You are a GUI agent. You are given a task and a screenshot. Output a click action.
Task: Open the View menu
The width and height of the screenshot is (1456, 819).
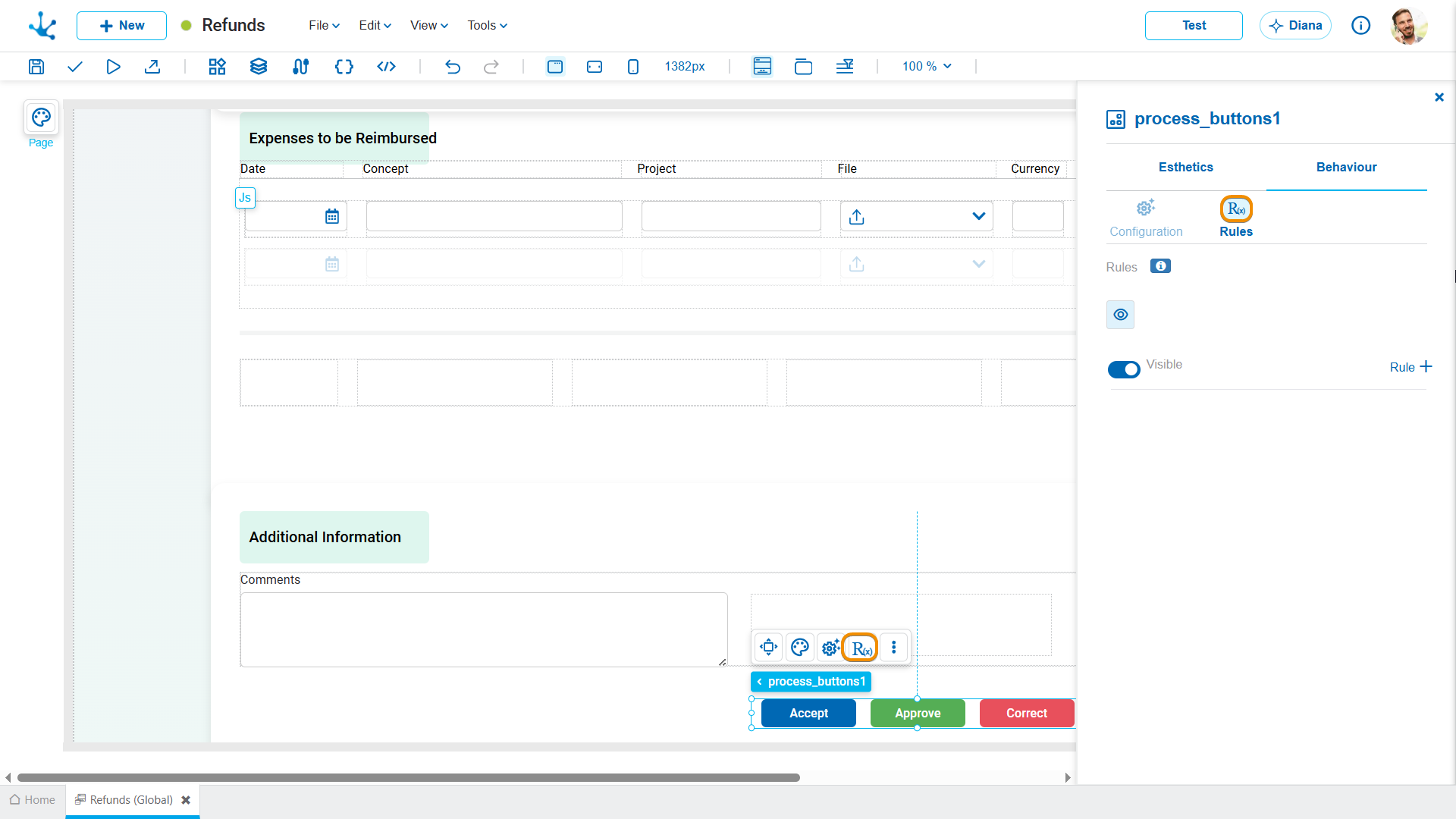[429, 25]
